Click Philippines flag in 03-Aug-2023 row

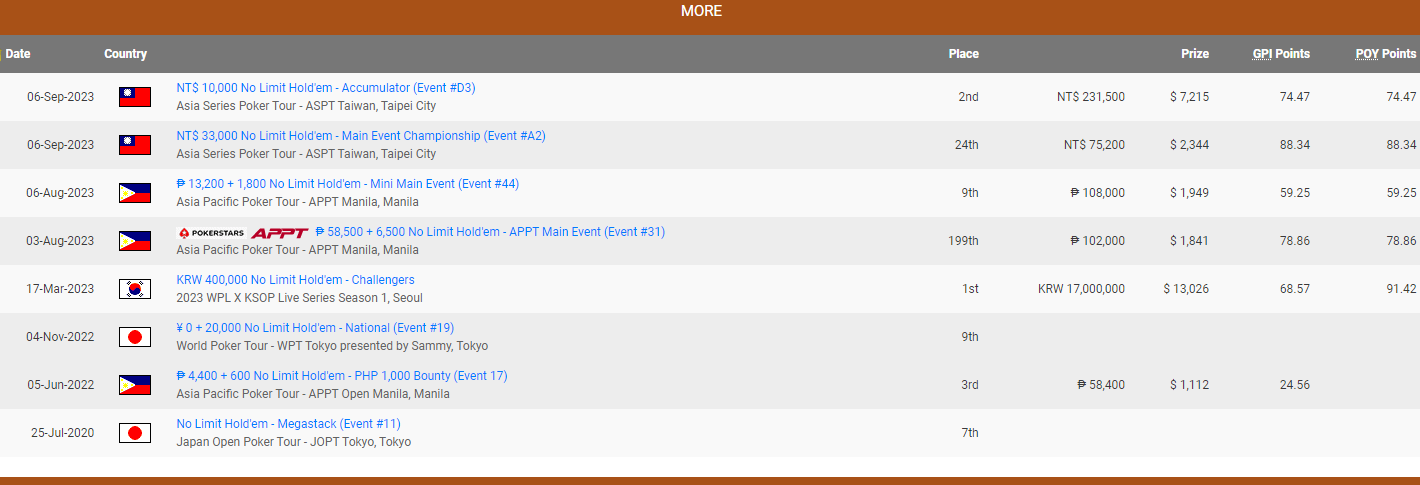point(134,241)
